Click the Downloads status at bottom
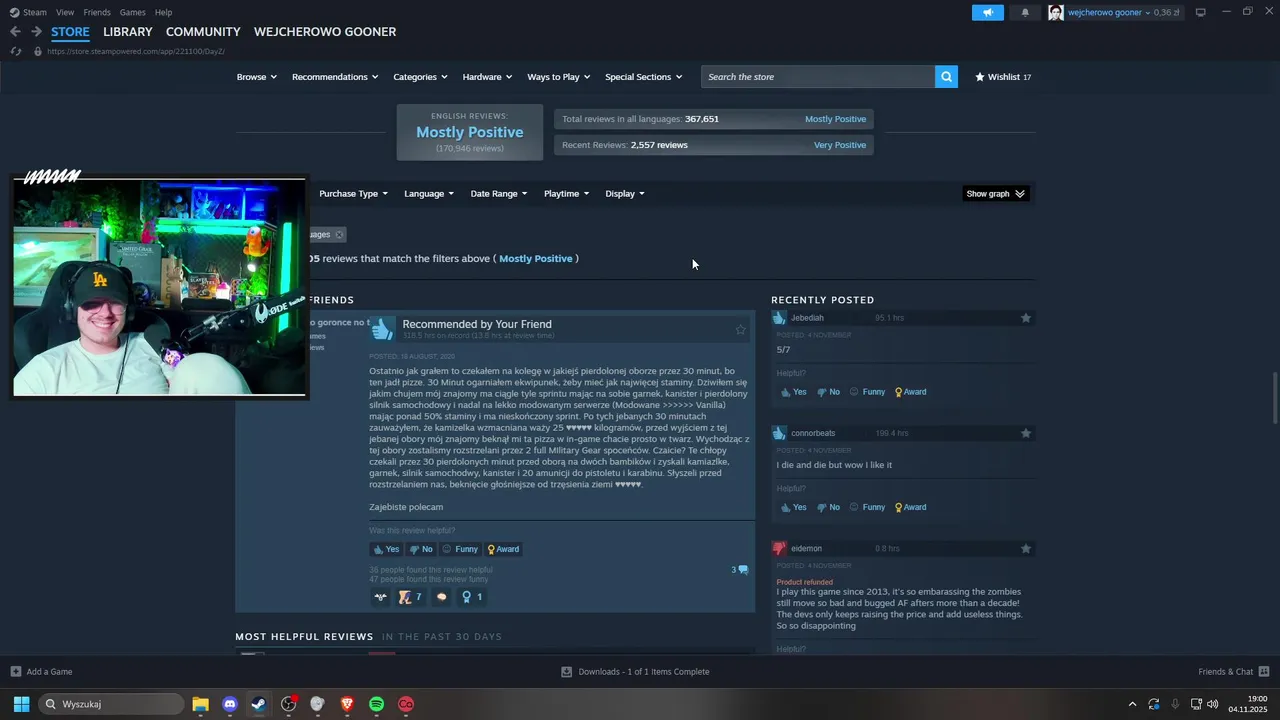Image resolution: width=1280 pixels, height=720 pixels. tap(635, 672)
